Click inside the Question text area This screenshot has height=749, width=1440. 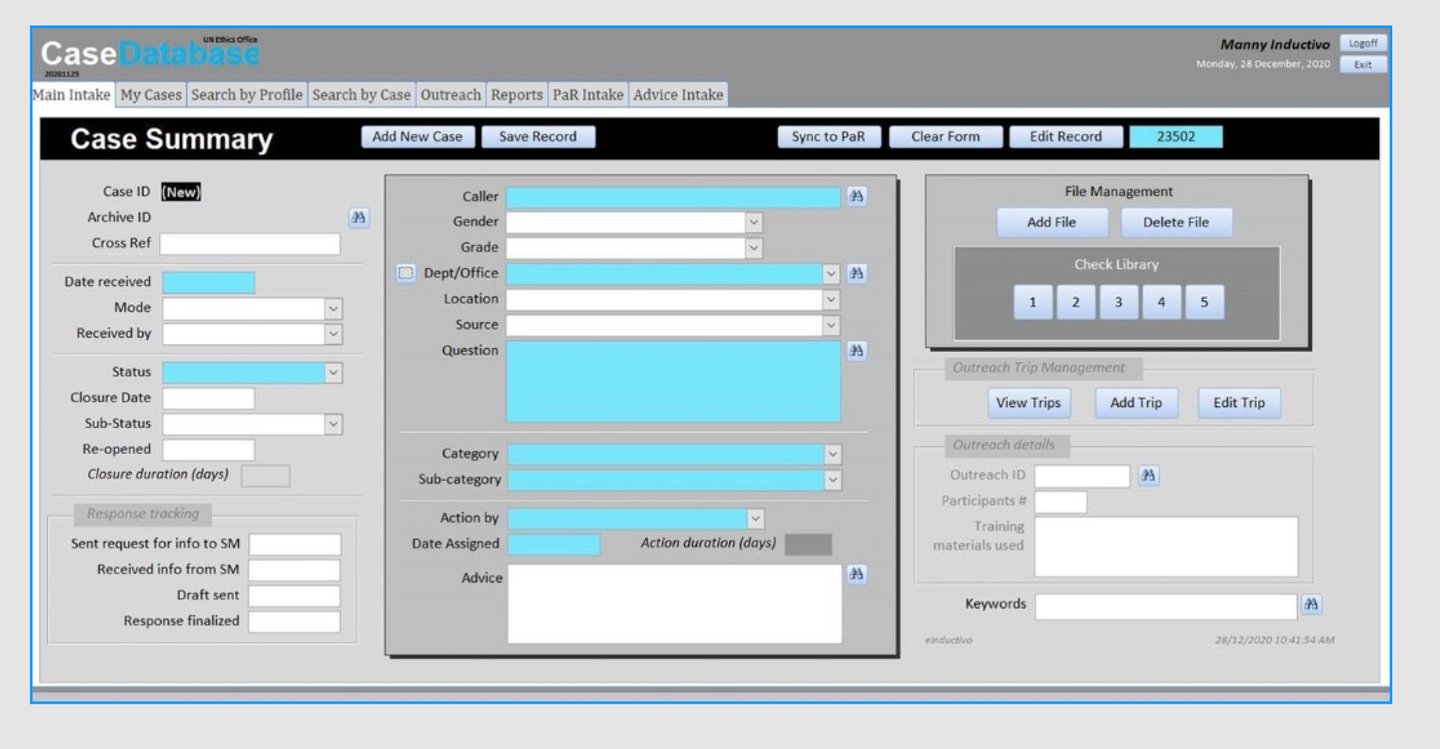point(673,381)
